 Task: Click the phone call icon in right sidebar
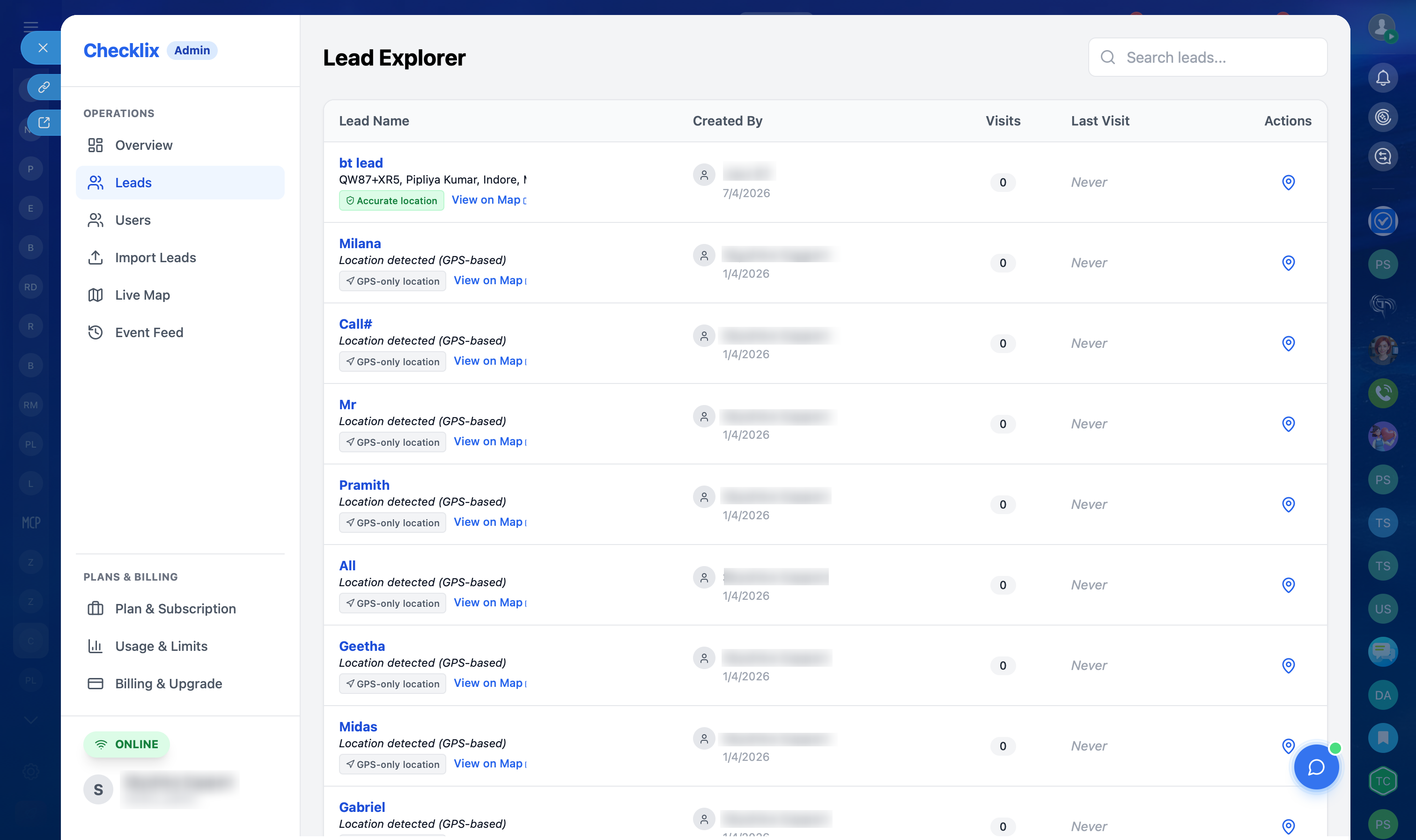tap(1383, 393)
